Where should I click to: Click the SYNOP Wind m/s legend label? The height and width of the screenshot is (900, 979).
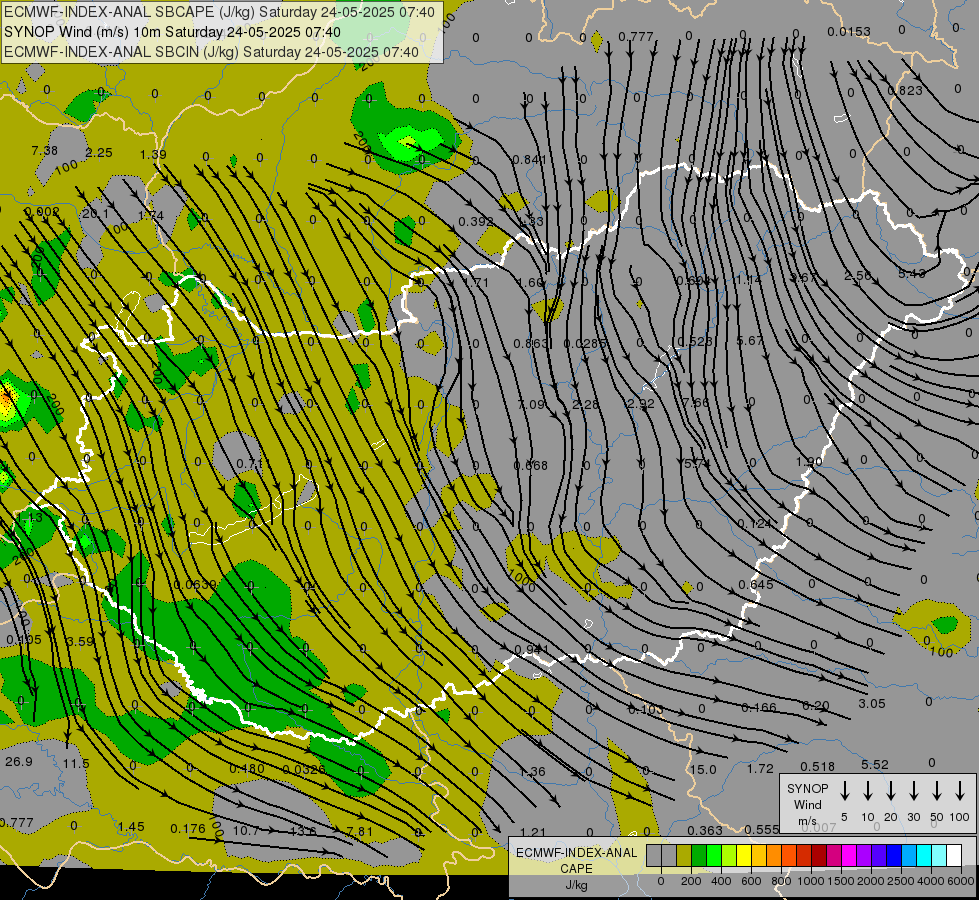(x=807, y=804)
